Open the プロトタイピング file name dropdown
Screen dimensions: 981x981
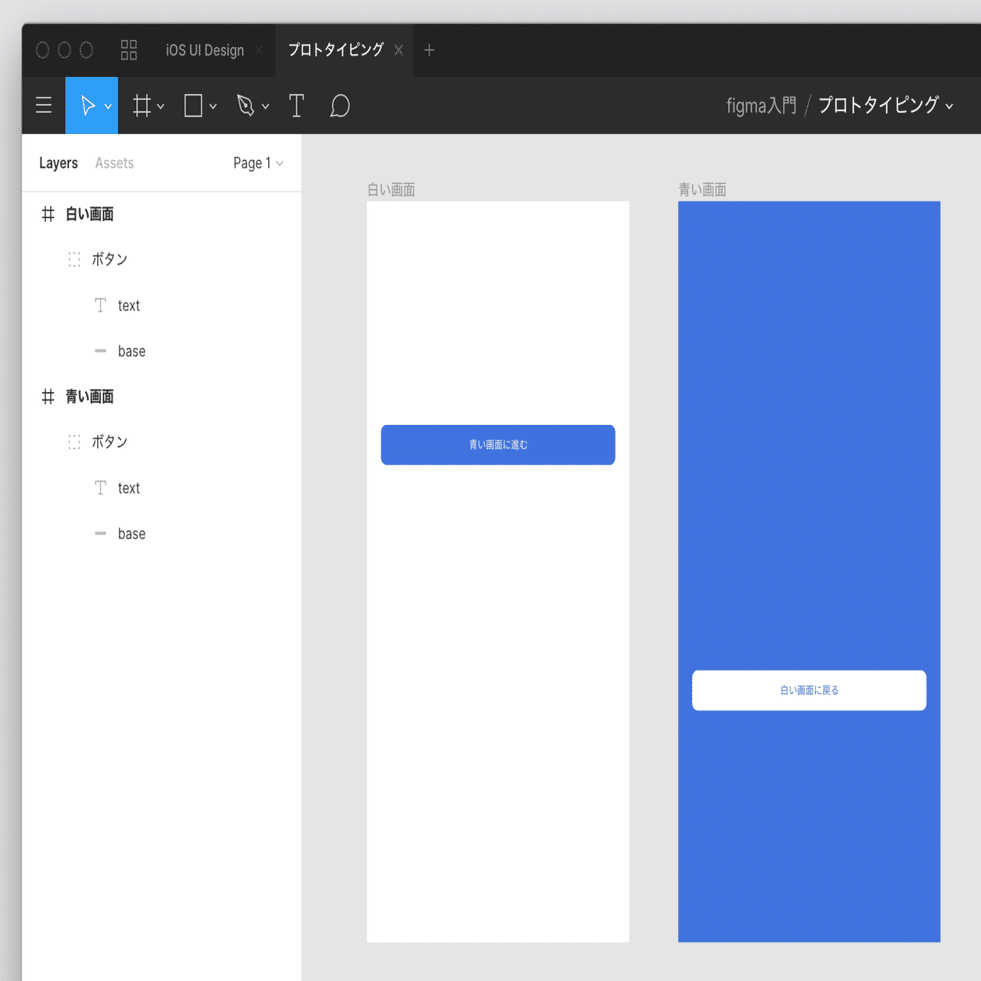pyautogui.click(x=886, y=105)
